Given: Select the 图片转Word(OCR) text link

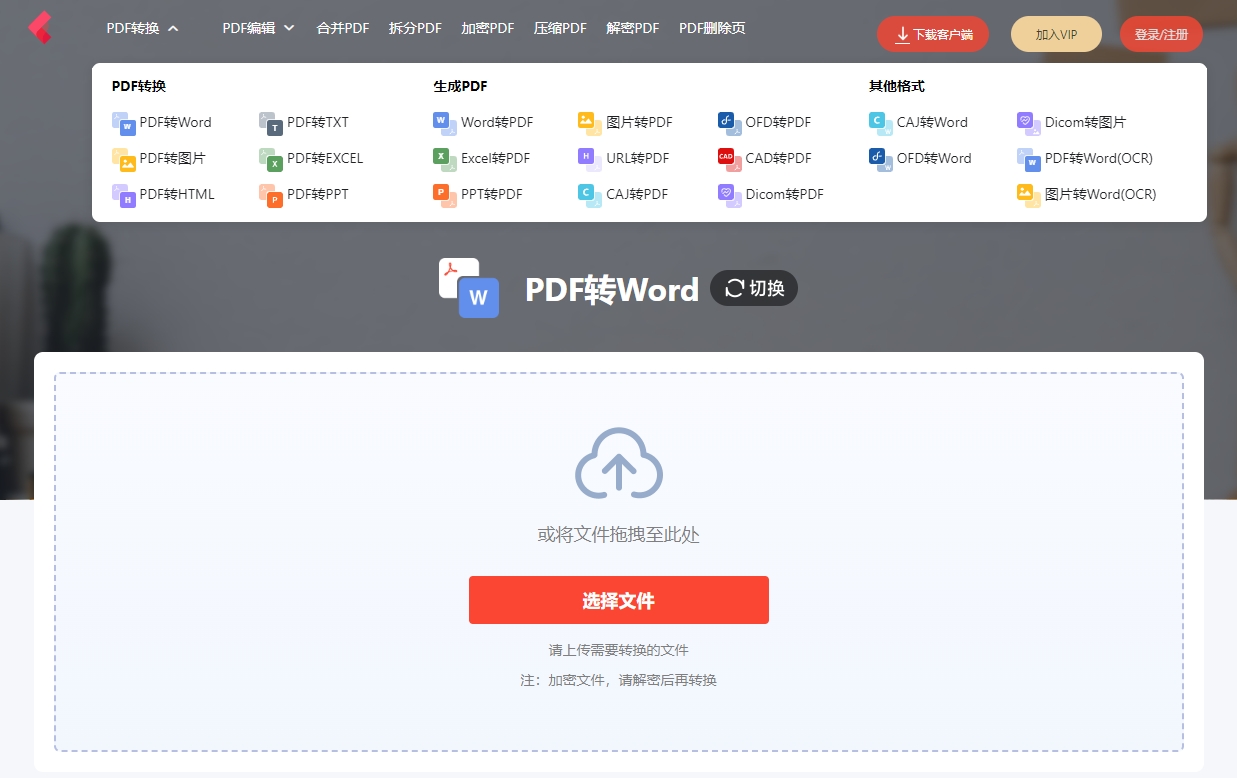Looking at the screenshot, I should (x=1101, y=195).
